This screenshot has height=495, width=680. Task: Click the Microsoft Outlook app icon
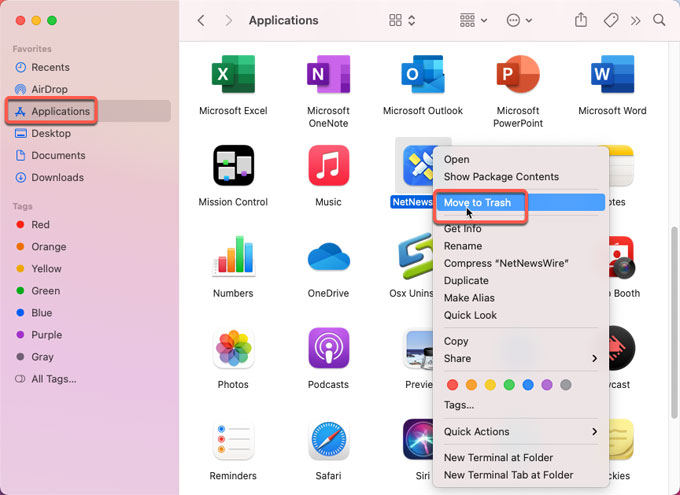tap(423, 74)
